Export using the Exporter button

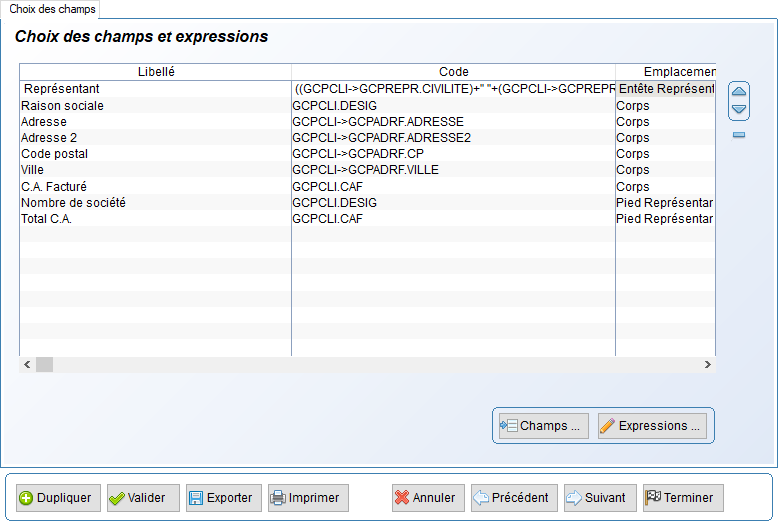[x=224, y=498]
